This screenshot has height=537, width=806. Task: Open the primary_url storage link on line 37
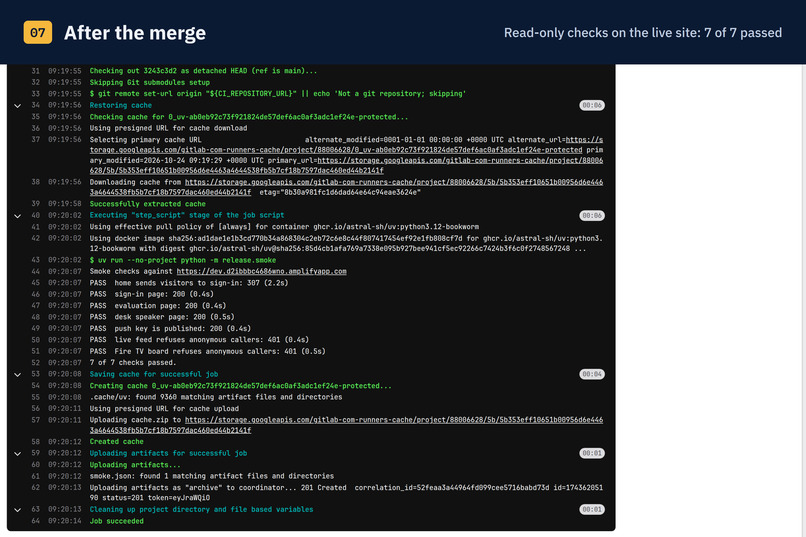pos(346,165)
